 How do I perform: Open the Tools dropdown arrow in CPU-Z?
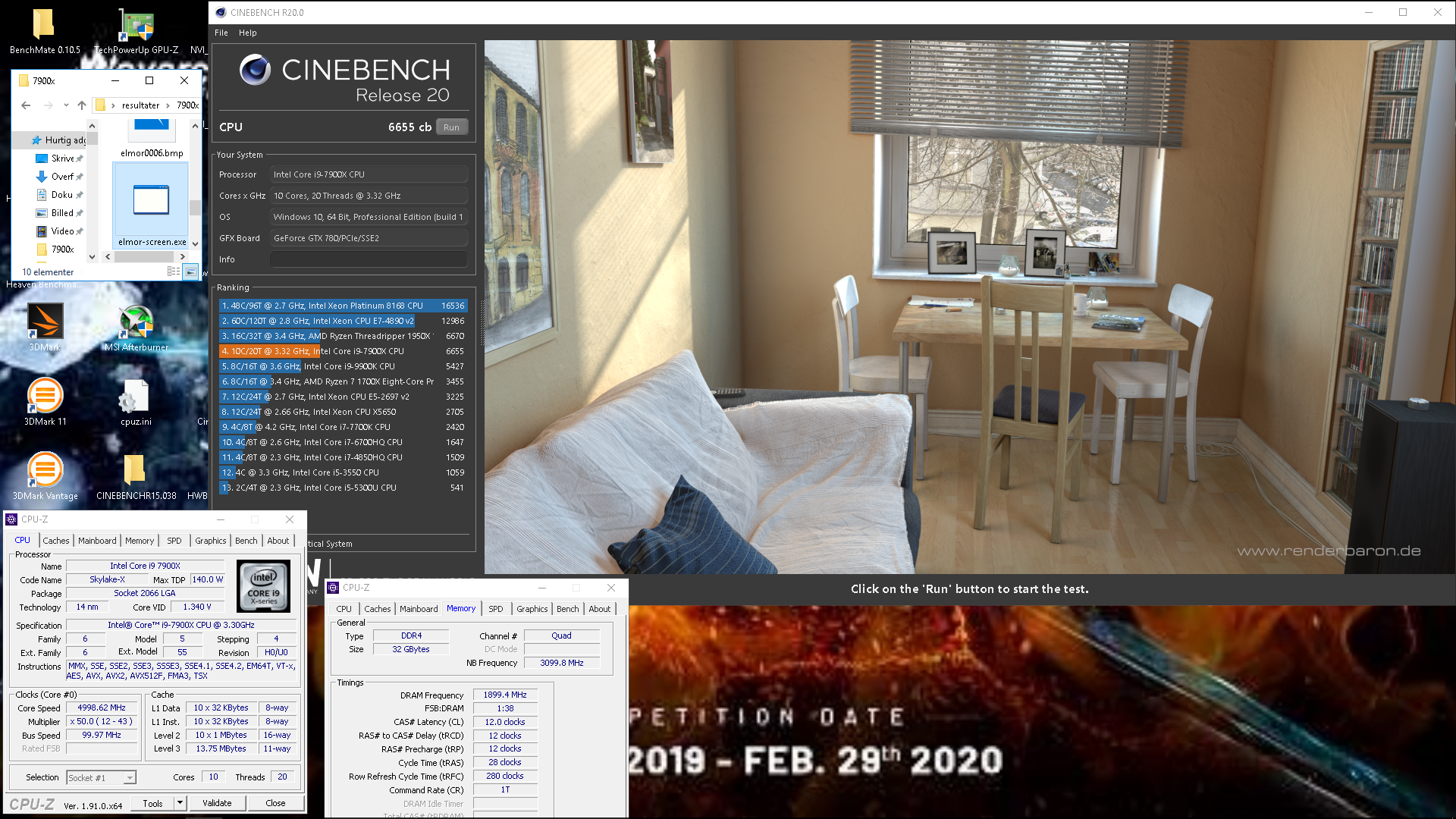coord(180,803)
